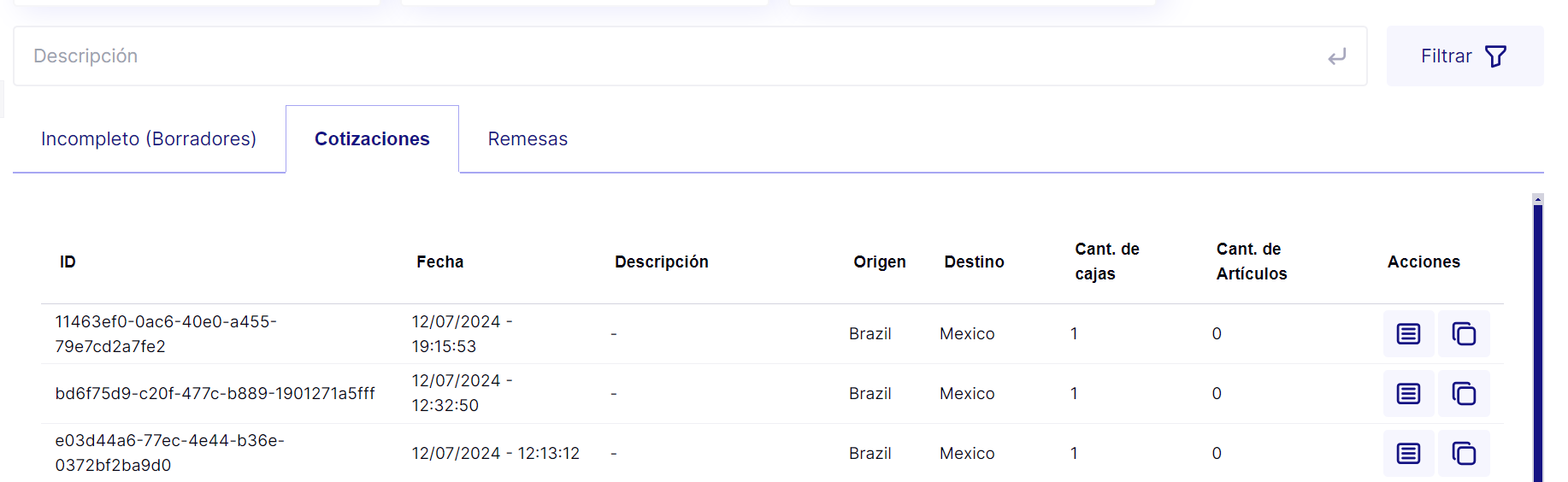Duplicate quotation bd6f75d9 with copy icon

pos(1464,393)
